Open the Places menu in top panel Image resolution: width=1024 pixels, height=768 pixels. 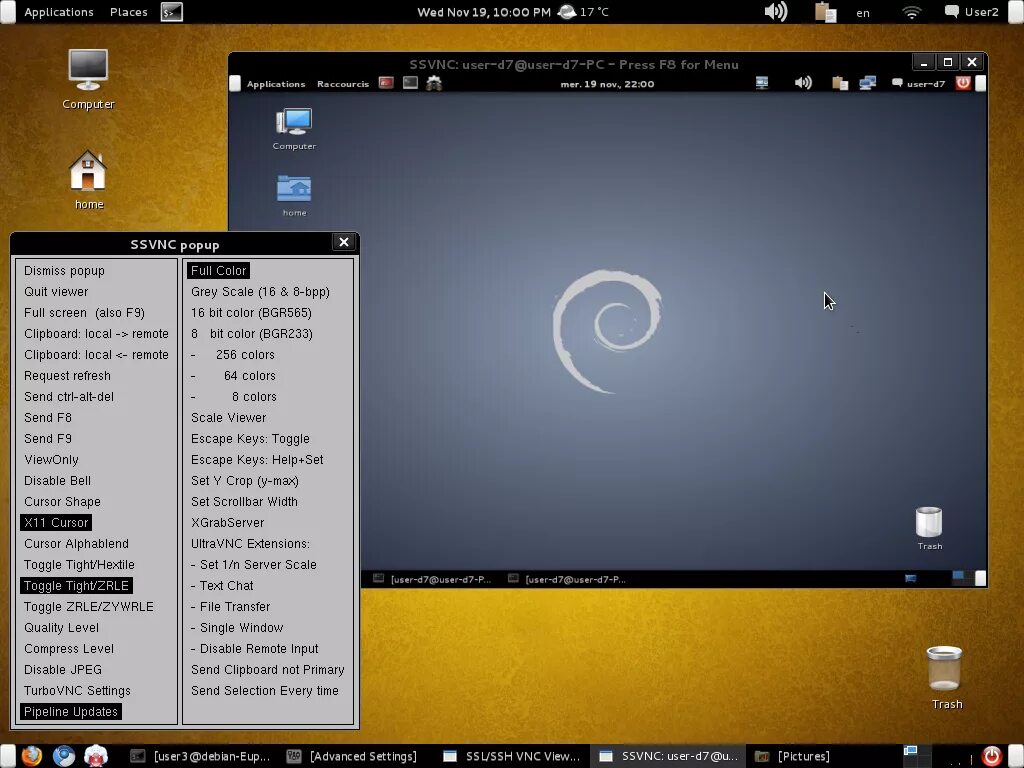(129, 12)
